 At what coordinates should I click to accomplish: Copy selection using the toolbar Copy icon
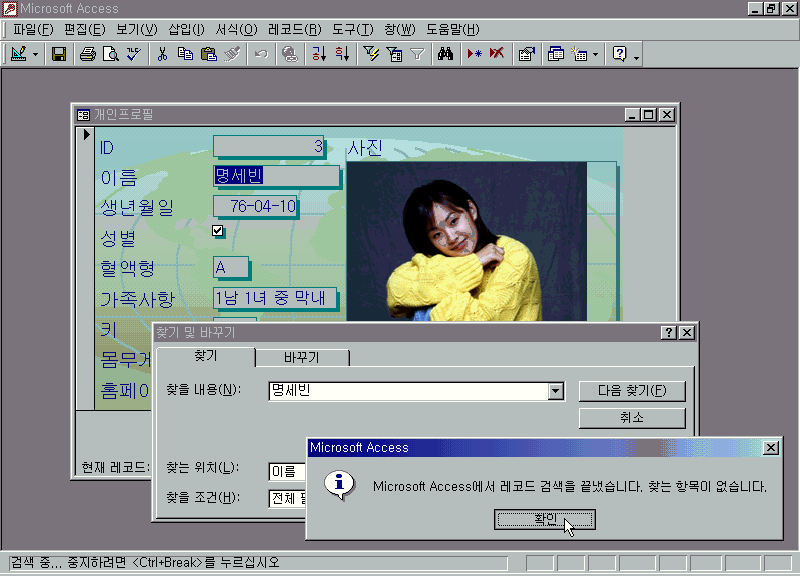185,54
